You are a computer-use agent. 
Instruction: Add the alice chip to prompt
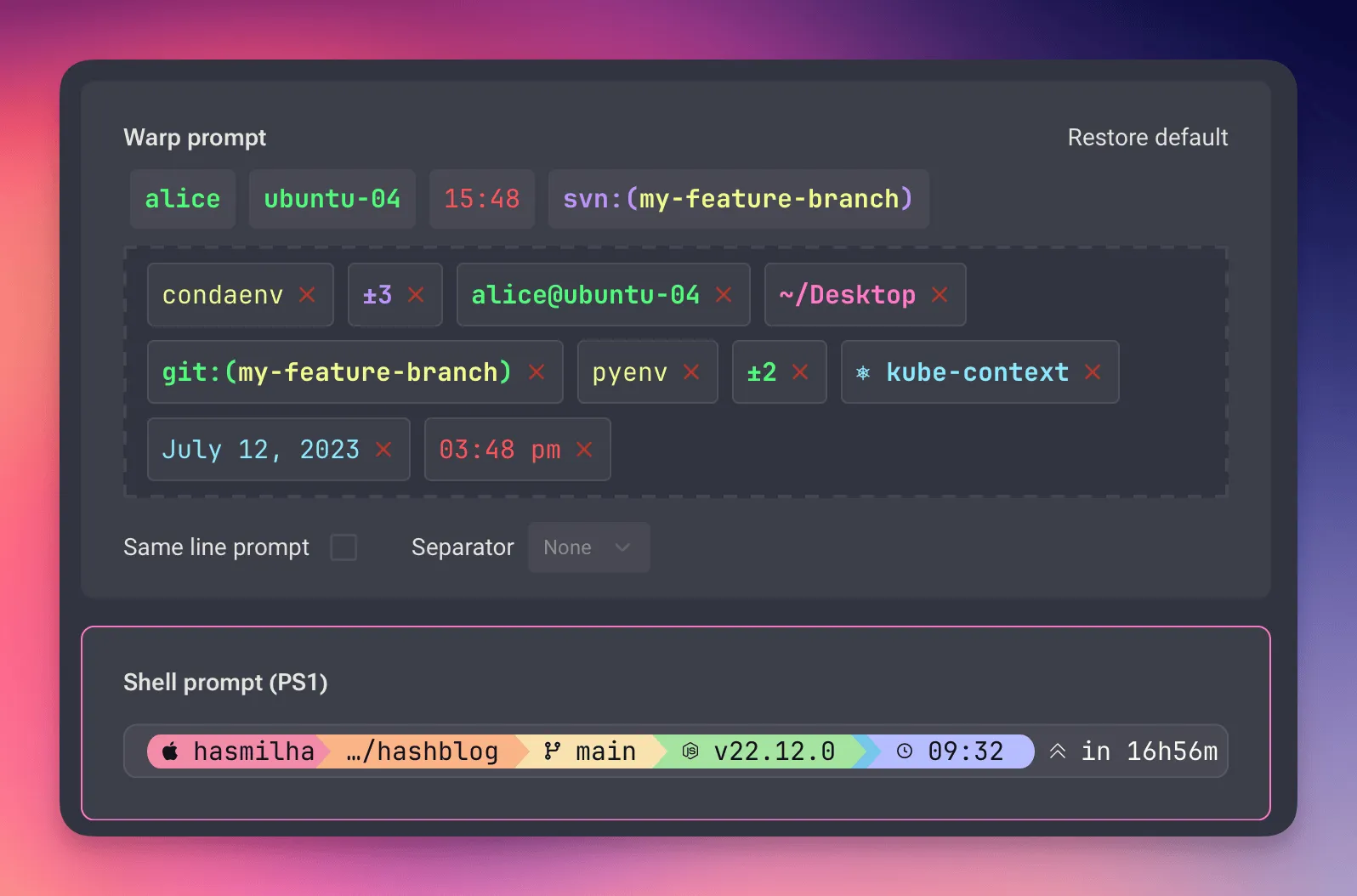pos(183,199)
